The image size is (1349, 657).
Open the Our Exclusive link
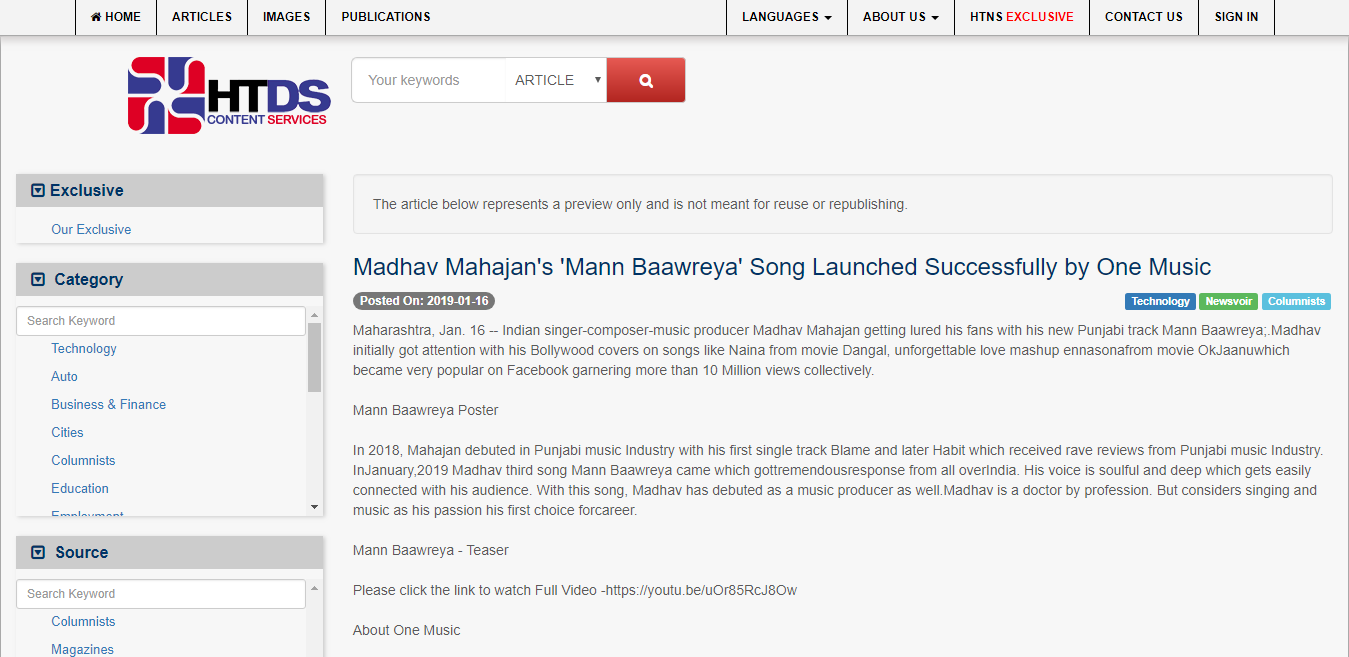(91, 229)
